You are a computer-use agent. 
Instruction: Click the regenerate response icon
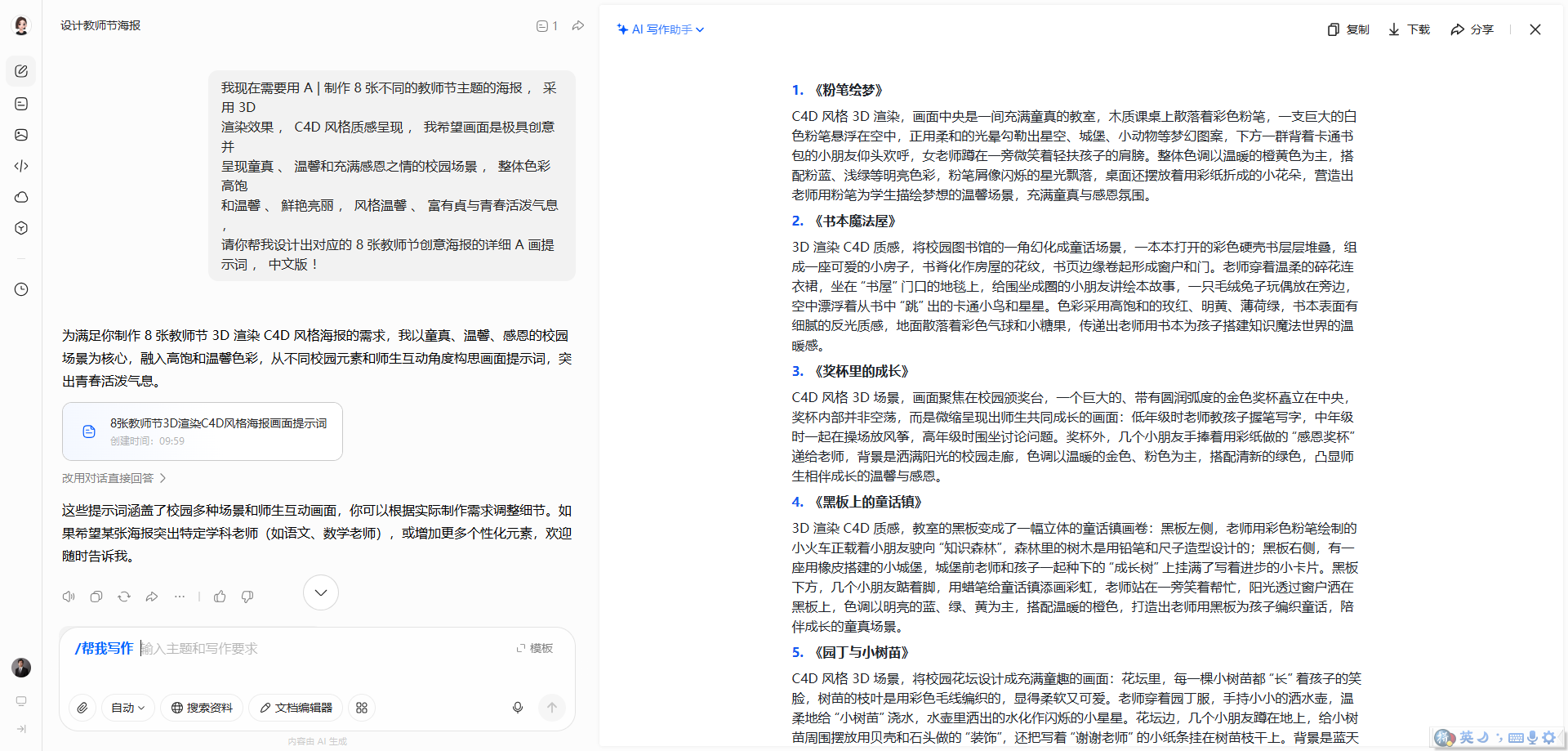point(124,597)
